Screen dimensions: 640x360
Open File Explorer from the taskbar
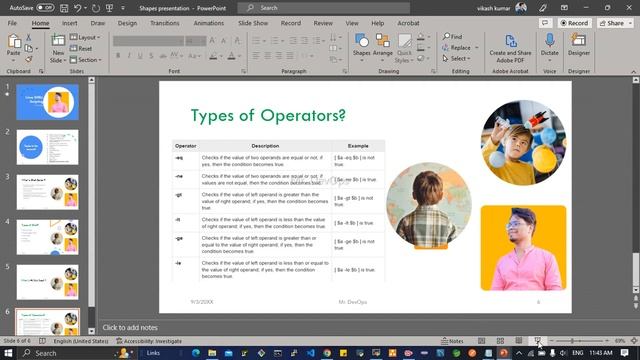(212, 353)
